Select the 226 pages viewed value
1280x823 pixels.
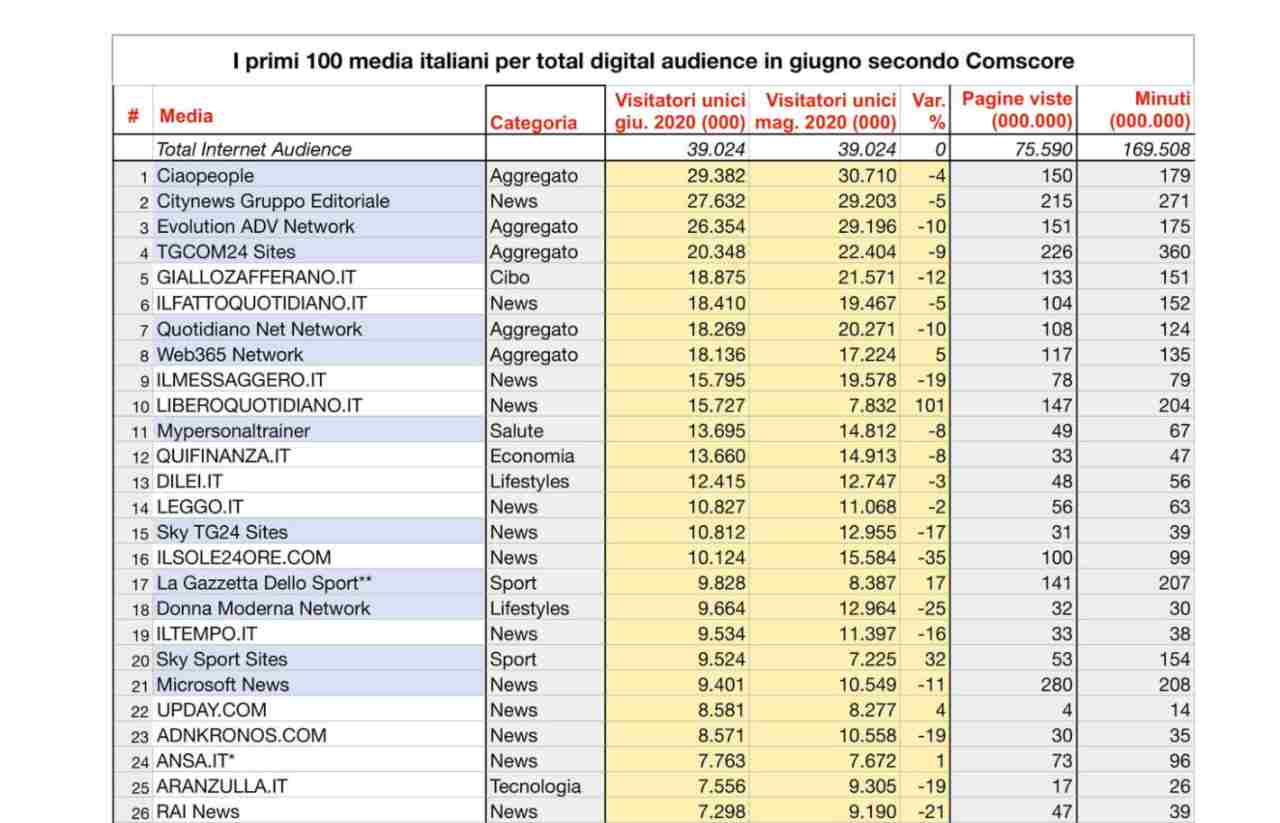pos(1057,252)
